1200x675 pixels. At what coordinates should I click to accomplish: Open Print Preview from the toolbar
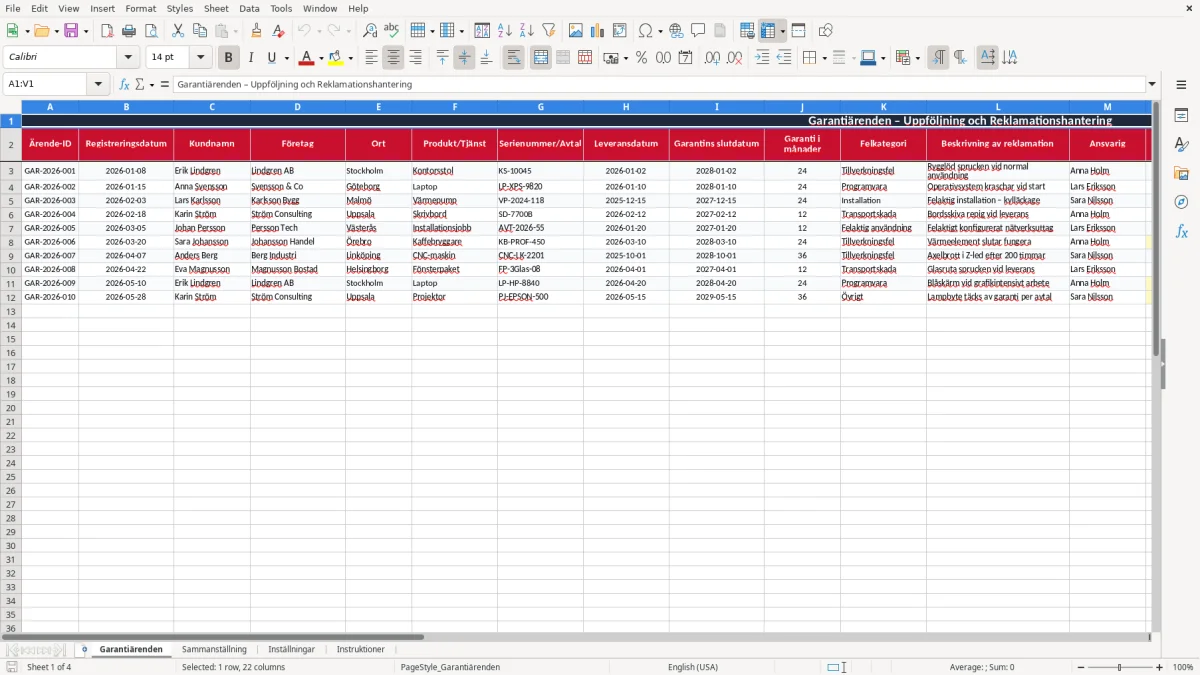pos(151,31)
